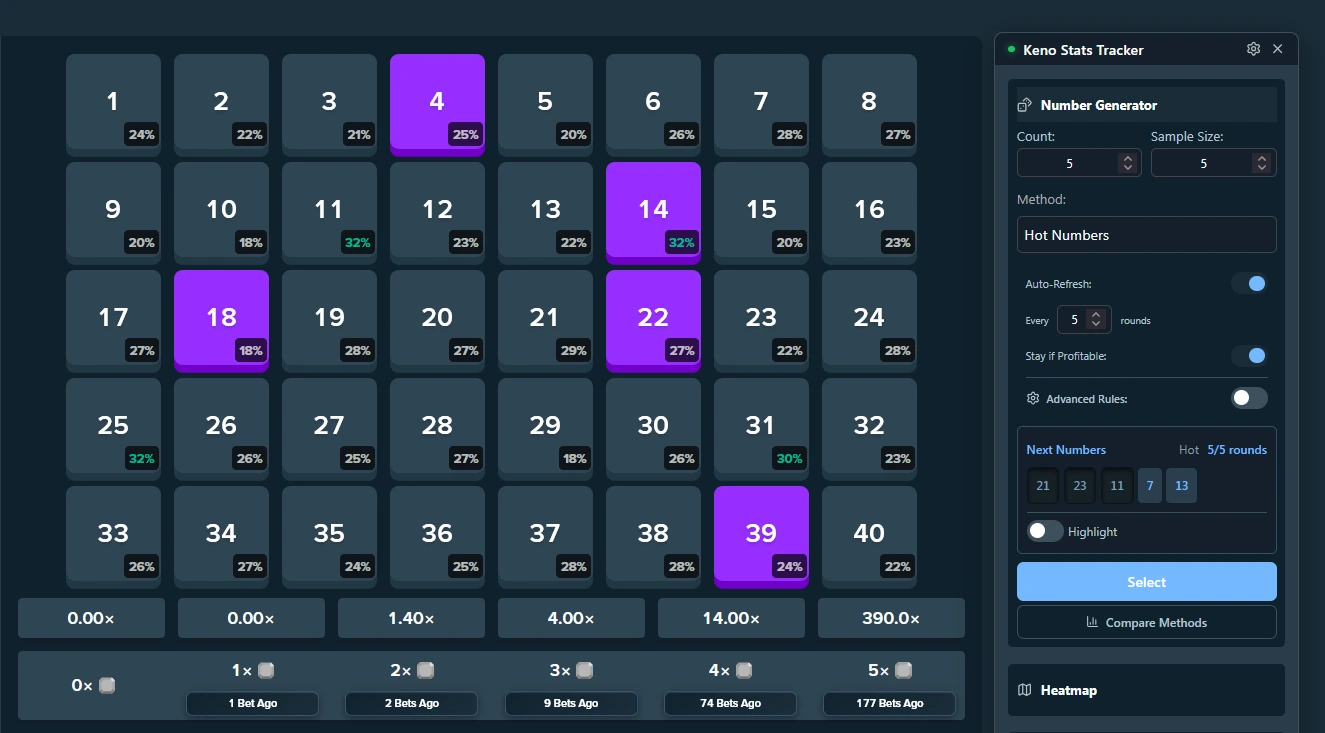The width and height of the screenshot is (1325, 733).
Task: Click the chip icon beside 0× multiplier
Action: 108,685
